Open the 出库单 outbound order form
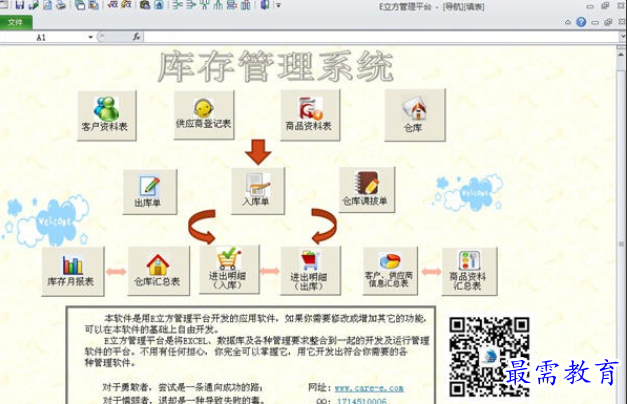The width and height of the screenshot is (627, 404). click(x=150, y=192)
